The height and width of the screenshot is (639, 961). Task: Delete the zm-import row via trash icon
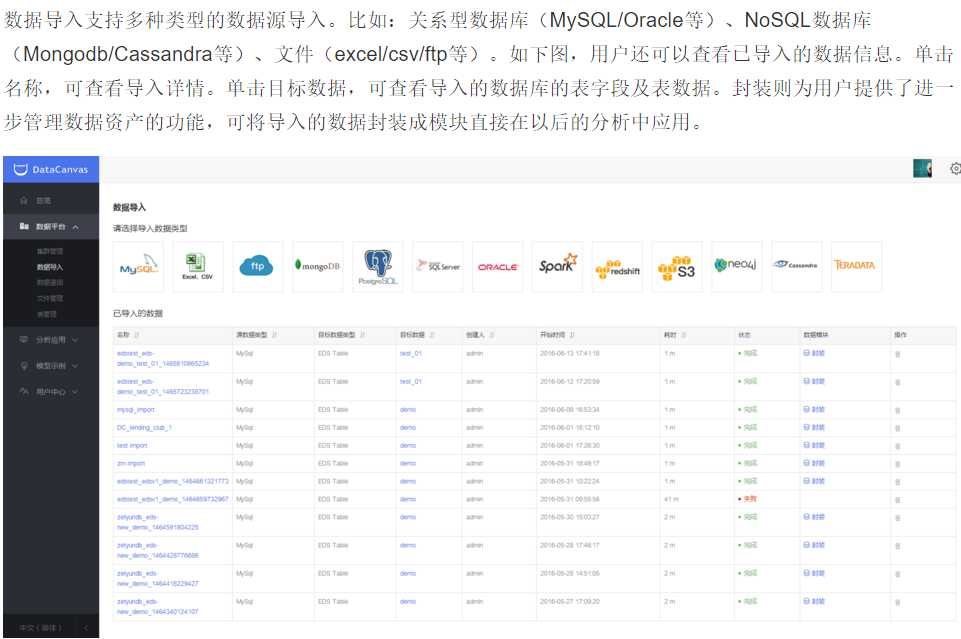click(x=897, y=464)
